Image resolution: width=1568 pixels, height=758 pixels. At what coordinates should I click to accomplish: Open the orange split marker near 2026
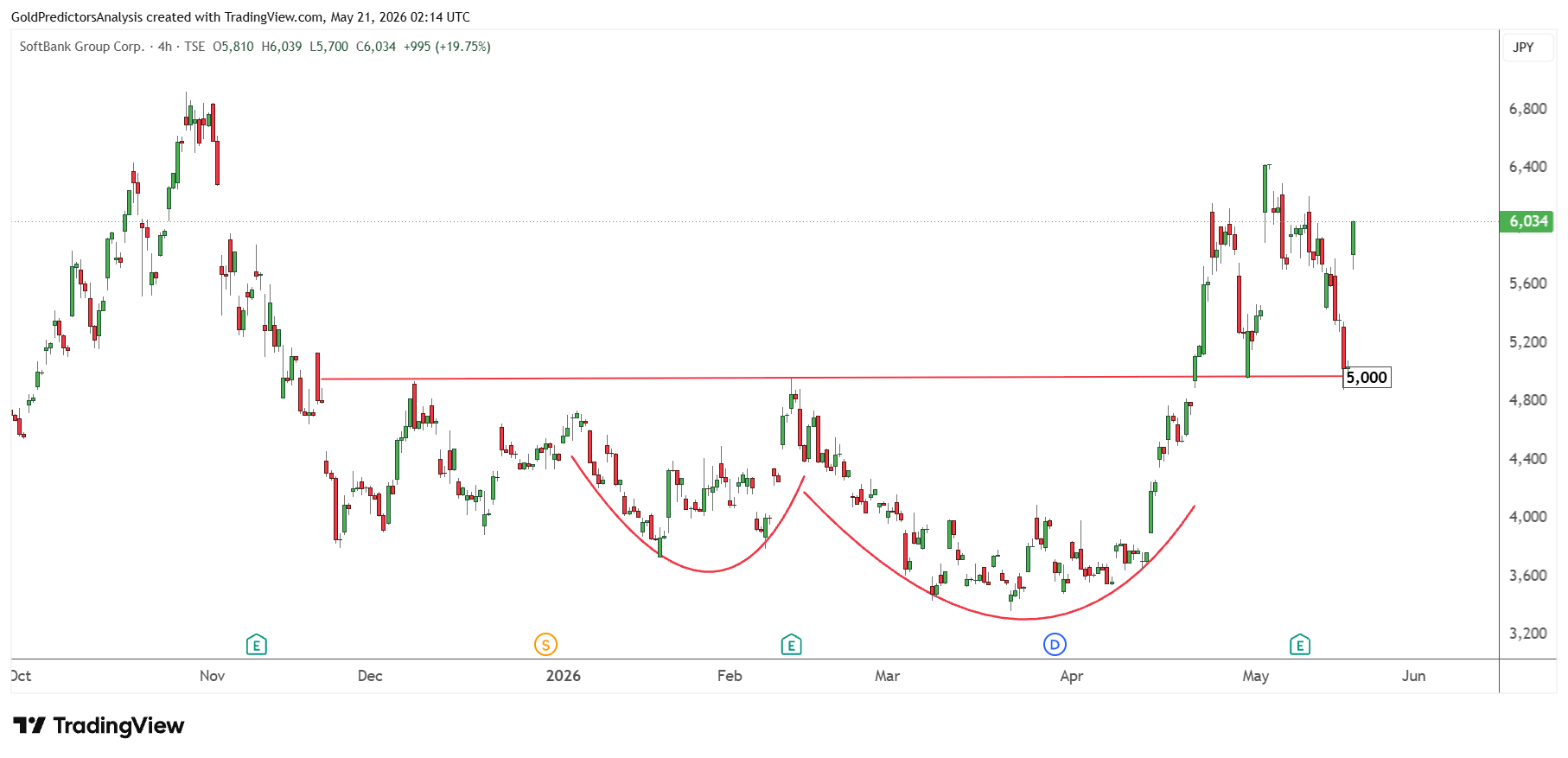545,645
